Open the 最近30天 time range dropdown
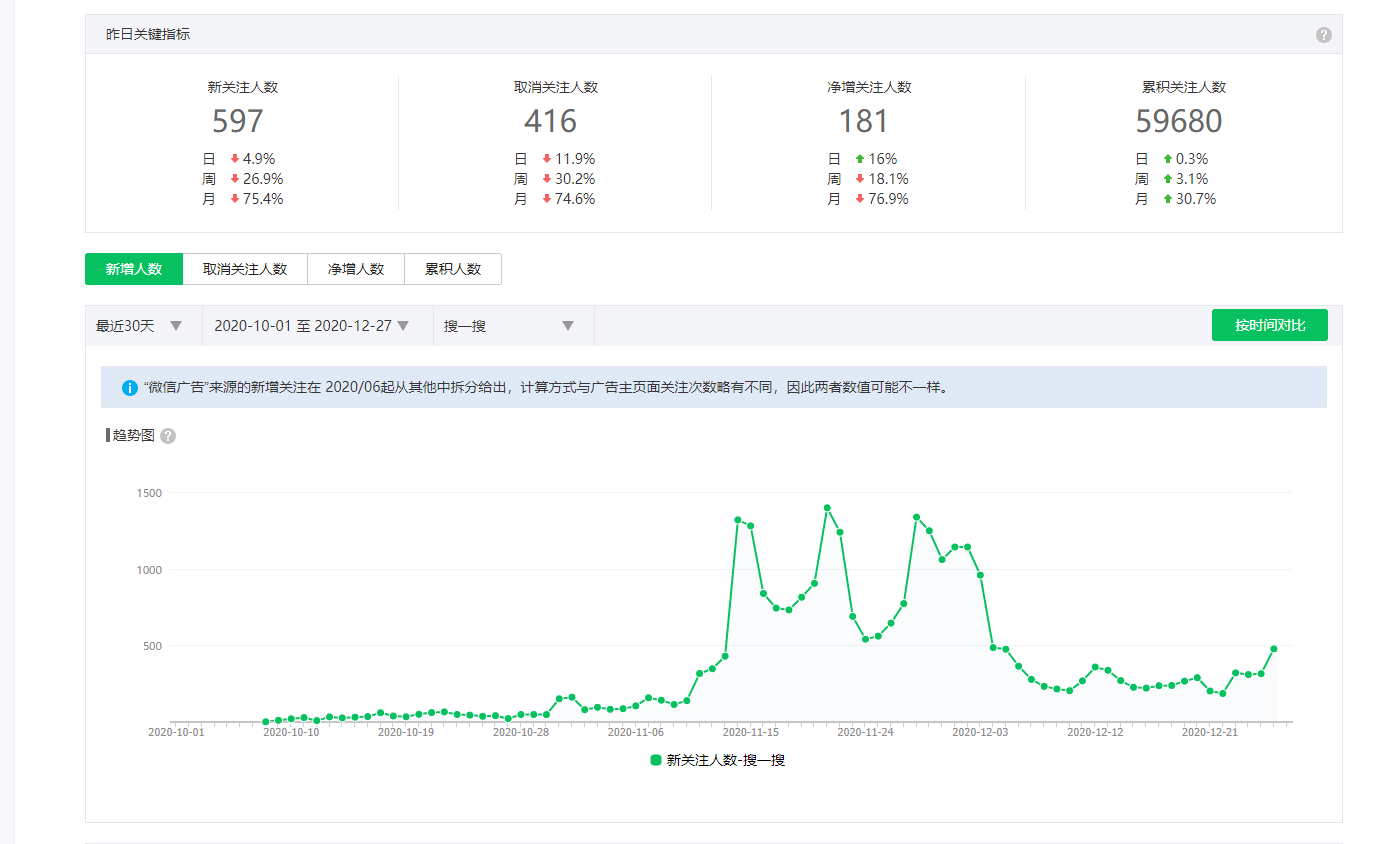1391x844 pixels. 139,326
